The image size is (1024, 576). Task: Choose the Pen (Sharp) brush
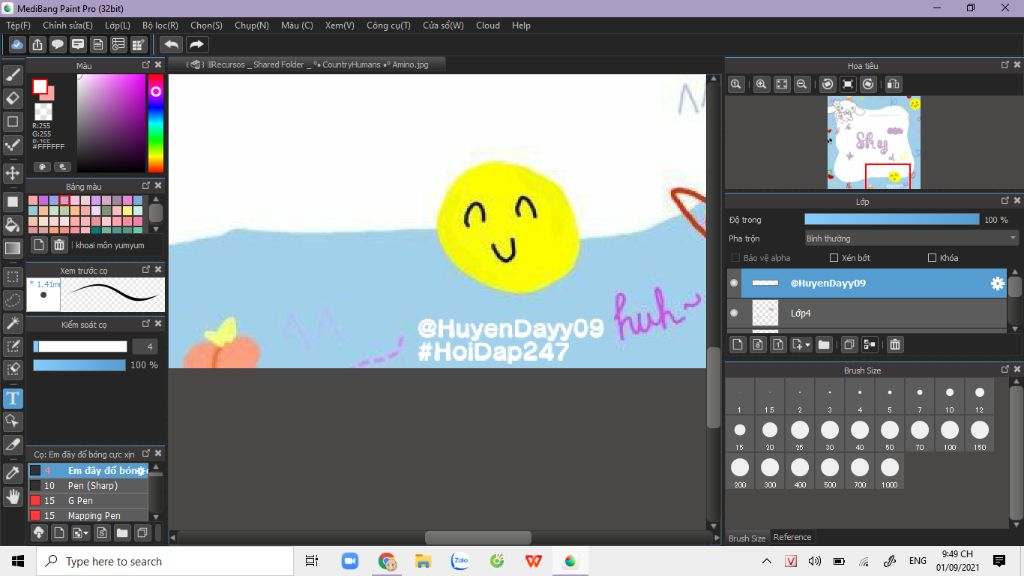coord(89,486)
